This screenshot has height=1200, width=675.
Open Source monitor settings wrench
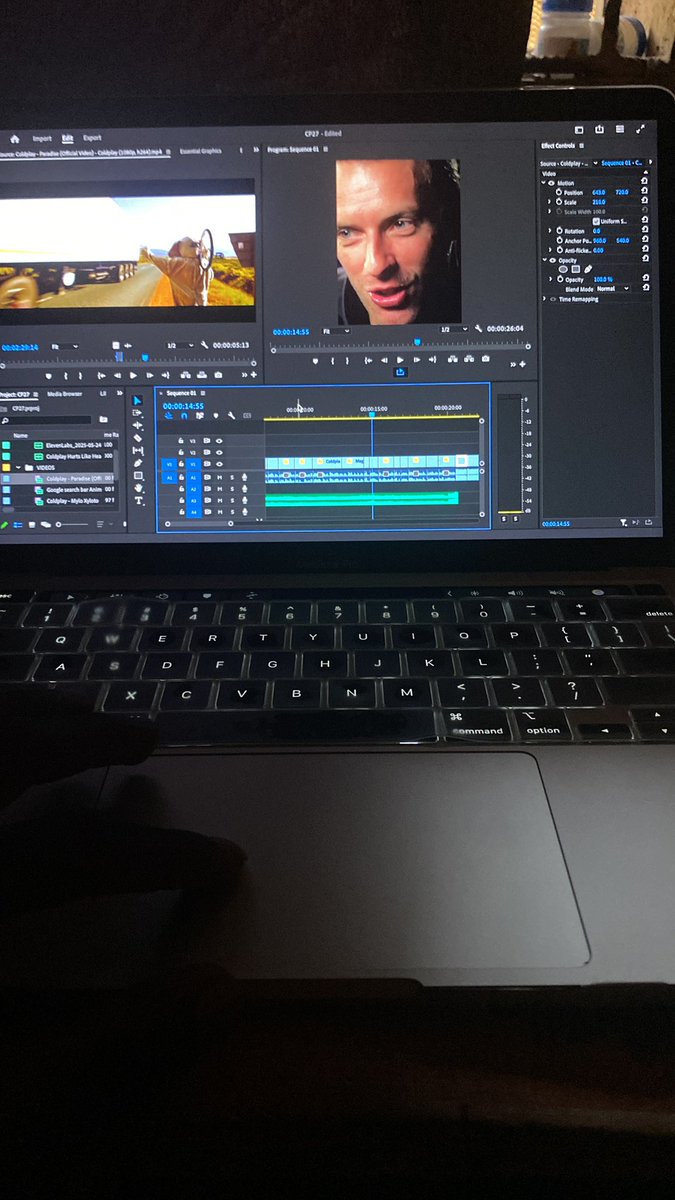tap(204, 345)
